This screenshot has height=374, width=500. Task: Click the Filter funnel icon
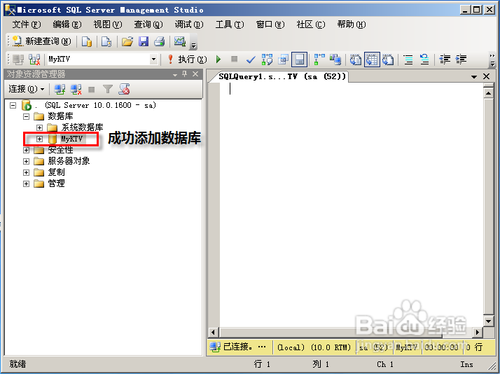(x=108, y=89)
